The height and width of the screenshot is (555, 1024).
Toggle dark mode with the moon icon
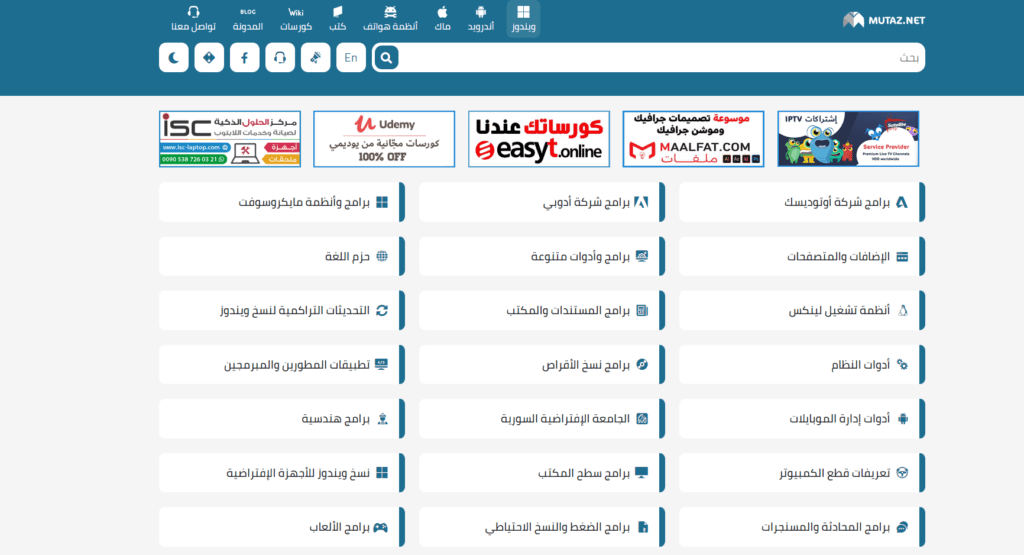(x=174, y=58)
